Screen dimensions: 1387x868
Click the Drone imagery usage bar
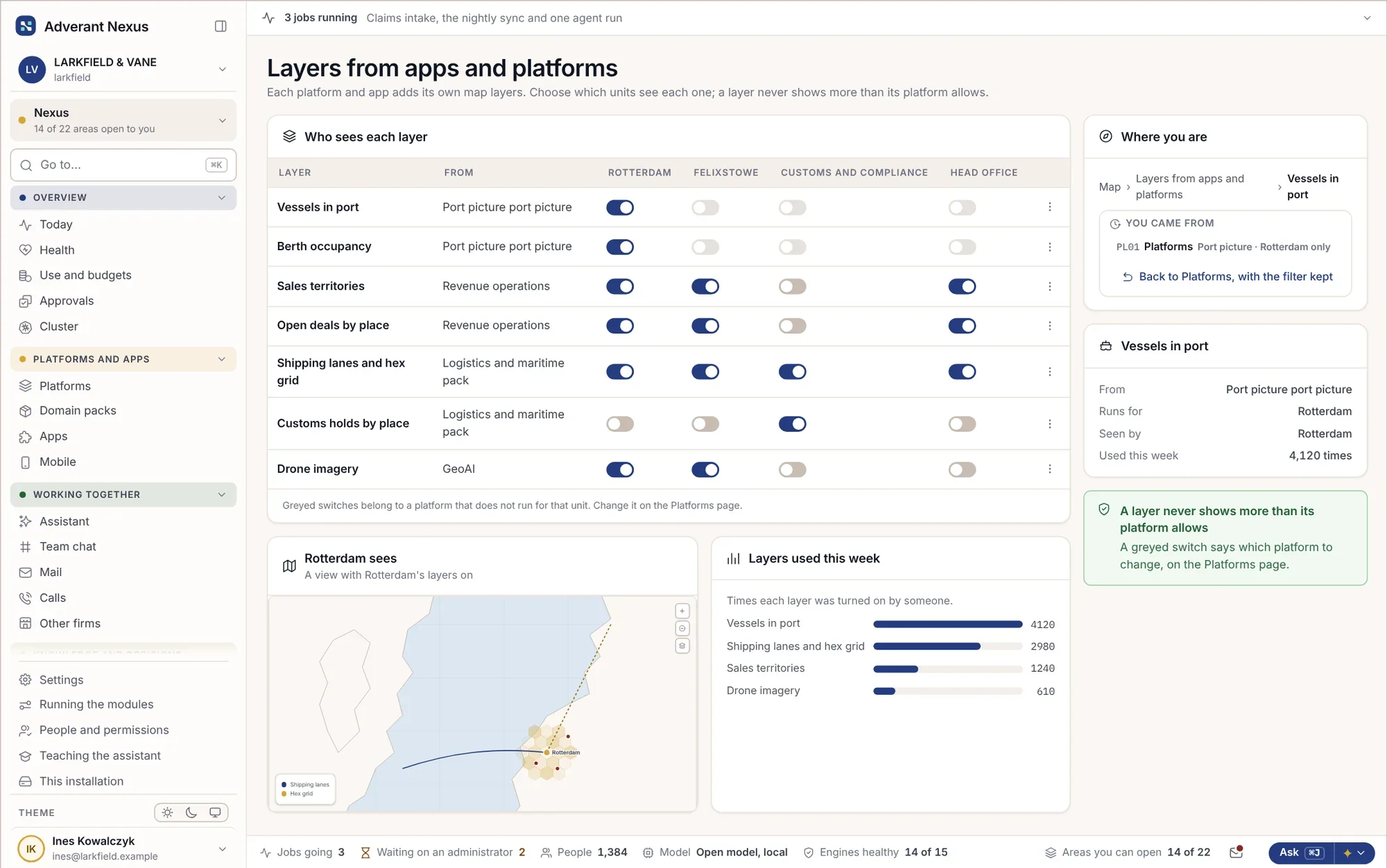[x=947, y=691]
